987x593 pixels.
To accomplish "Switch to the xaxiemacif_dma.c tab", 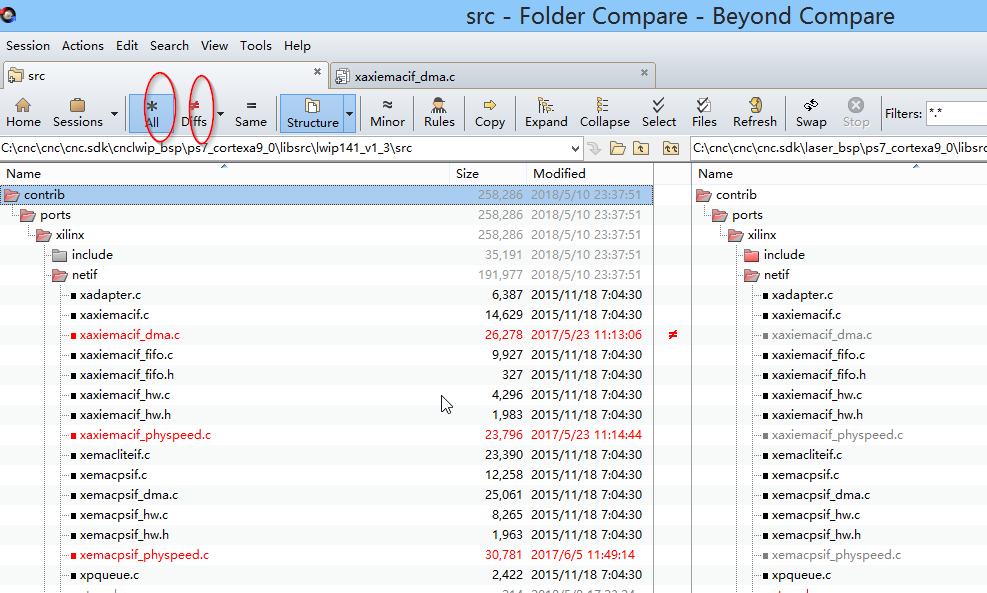I will (405, 75).
